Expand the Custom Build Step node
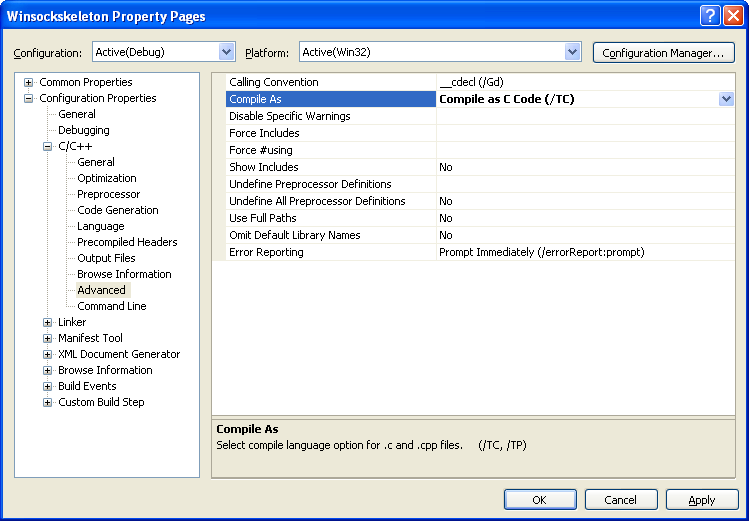The width and height of the screenshot is (749, 521). coord(47,403)
